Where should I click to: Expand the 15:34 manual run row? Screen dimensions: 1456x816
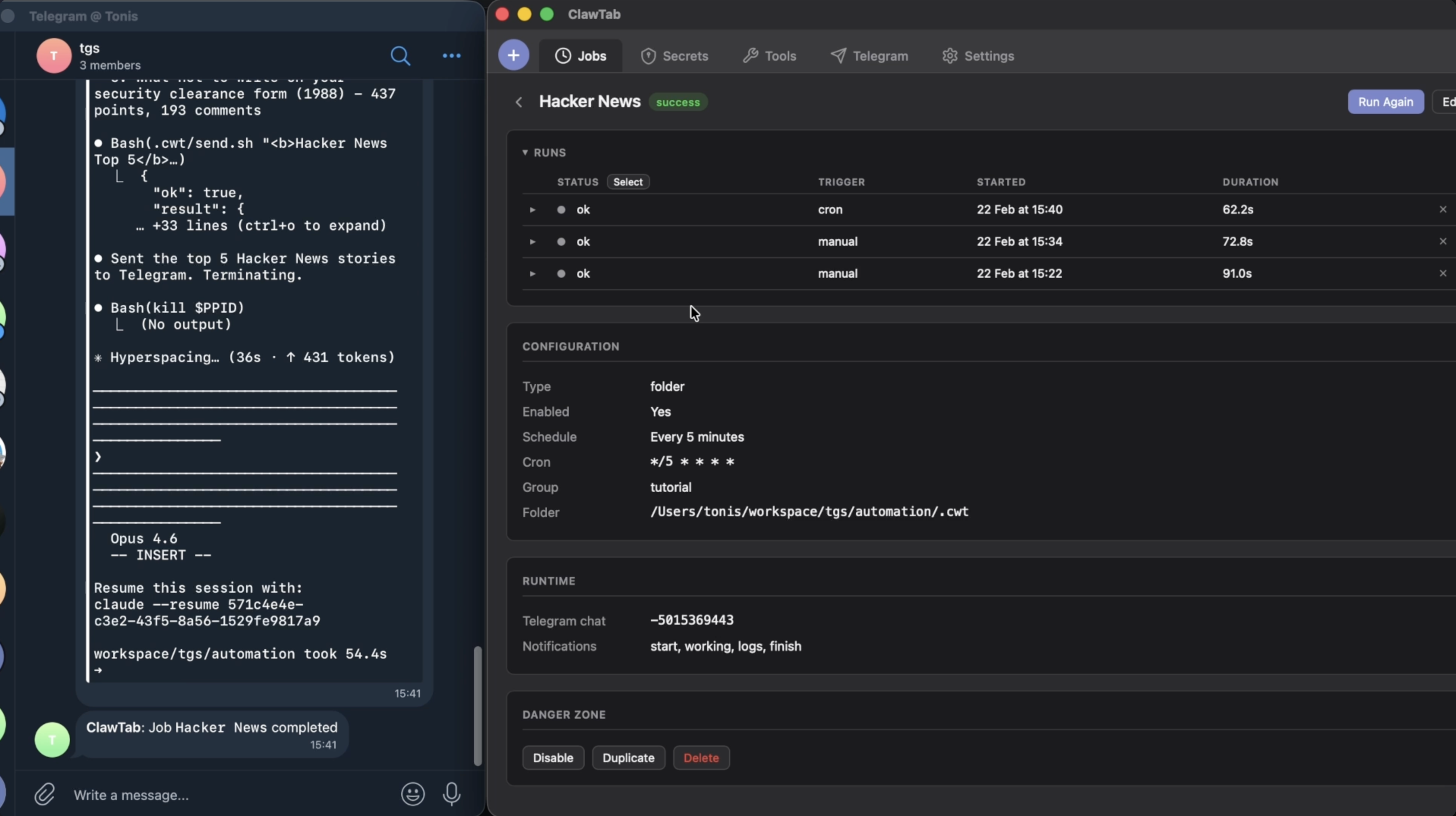click(x=532, y=242)
